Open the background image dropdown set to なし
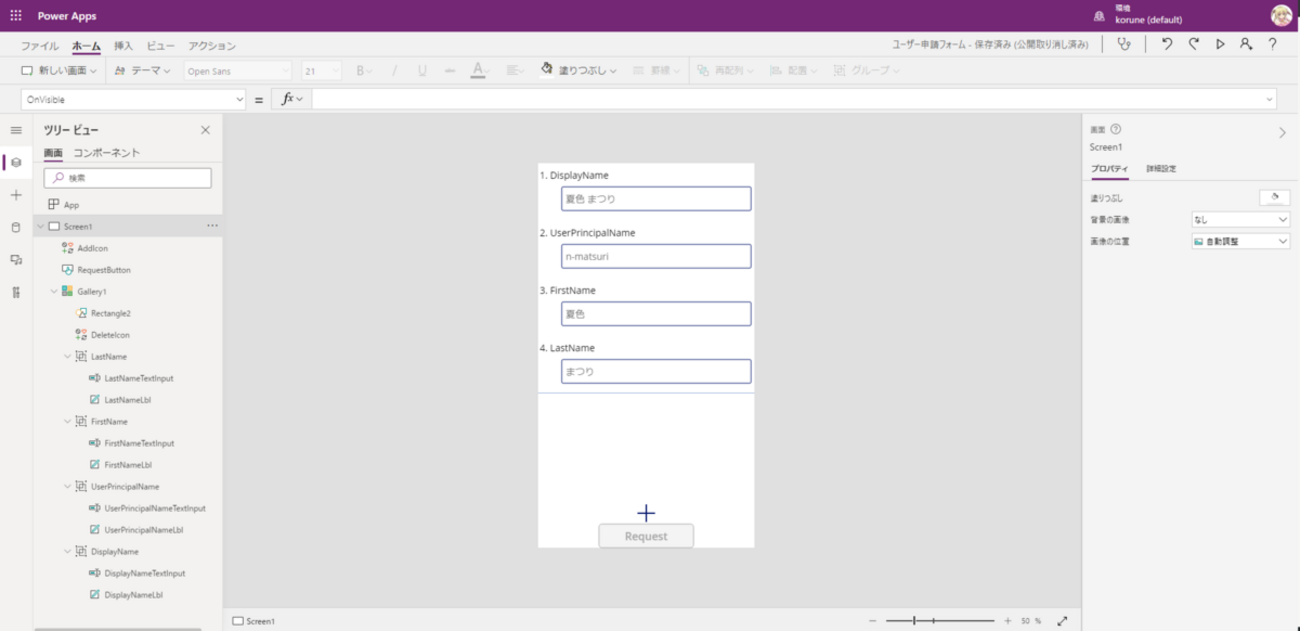1300x631 pixels. coord(1240,220)
